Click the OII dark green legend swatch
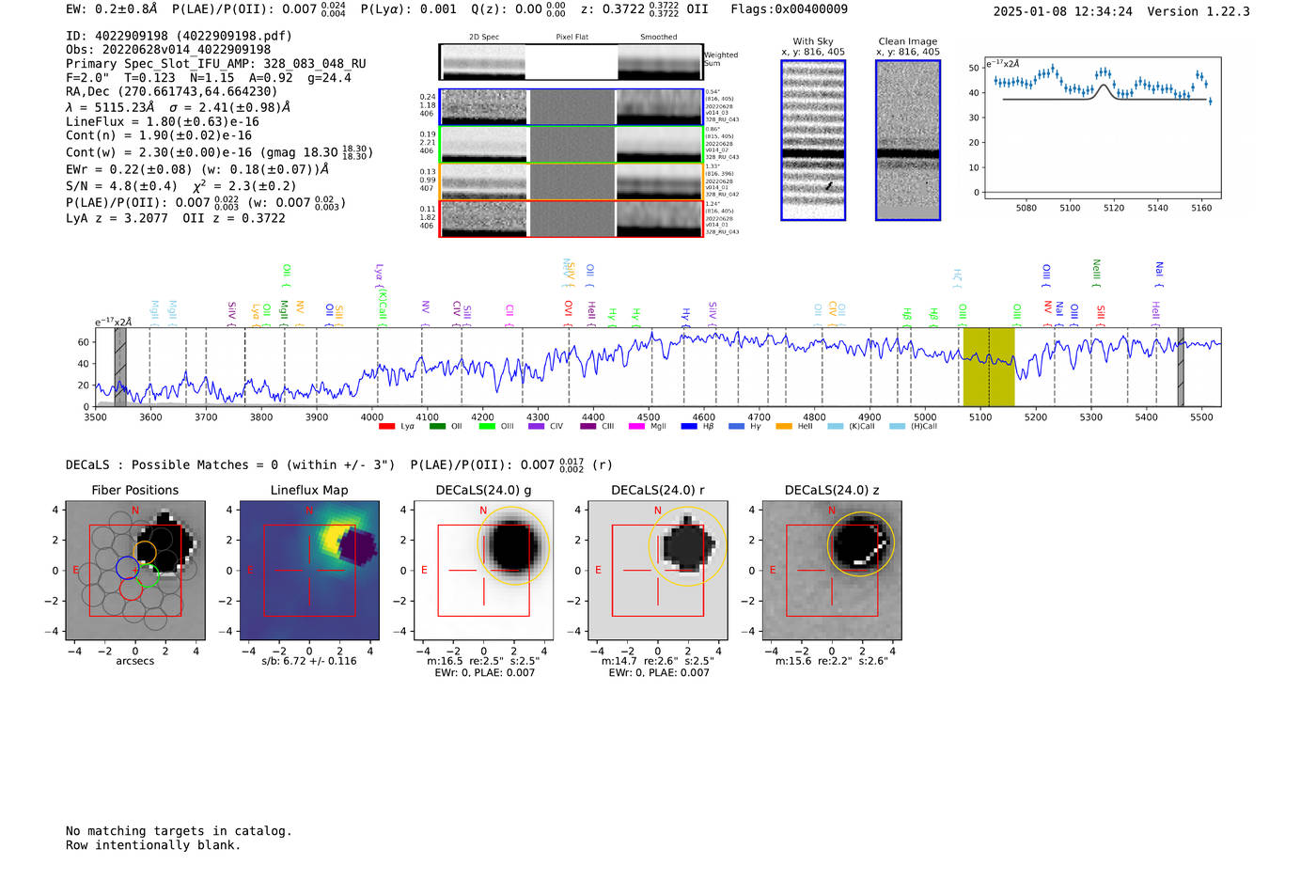The image size is (1316, 896). point(437,427)
